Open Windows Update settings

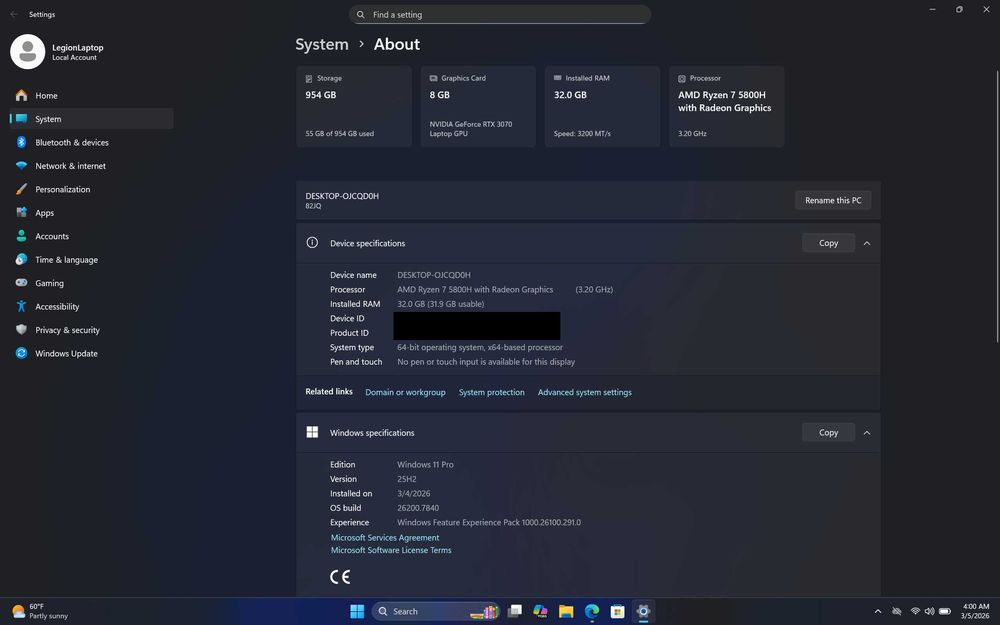[91, 353]
